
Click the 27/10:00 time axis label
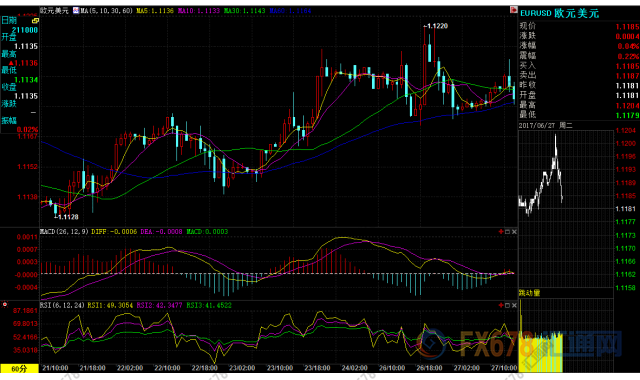[504, 368]
